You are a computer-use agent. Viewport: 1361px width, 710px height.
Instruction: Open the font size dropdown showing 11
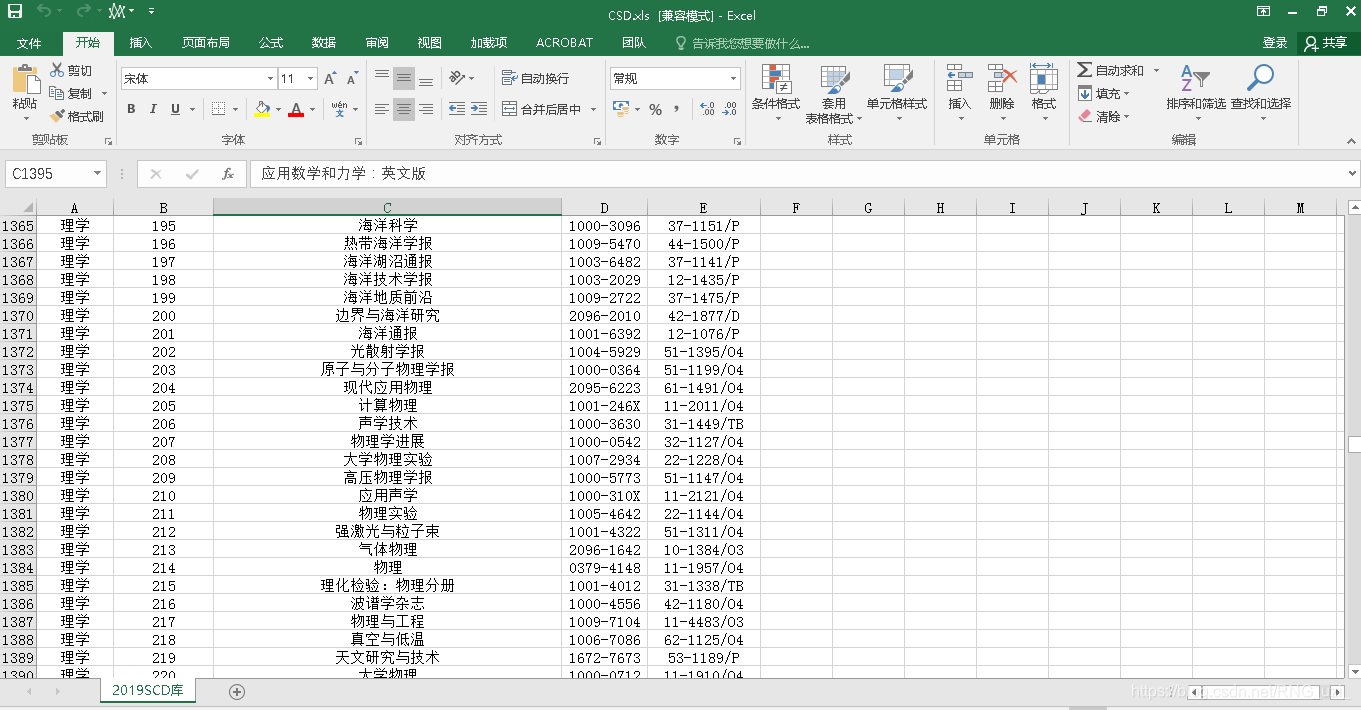311,79
